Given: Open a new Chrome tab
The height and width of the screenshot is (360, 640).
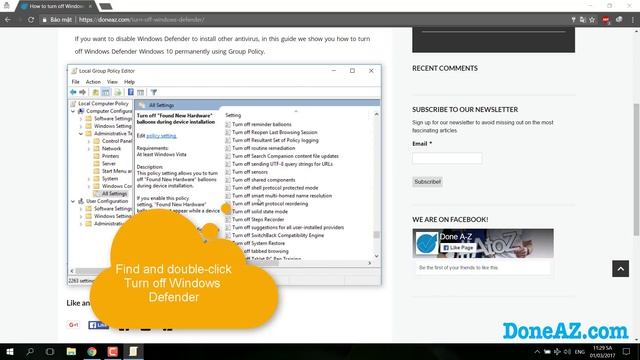Looking at the screenshot, I should tap(106, 6).
